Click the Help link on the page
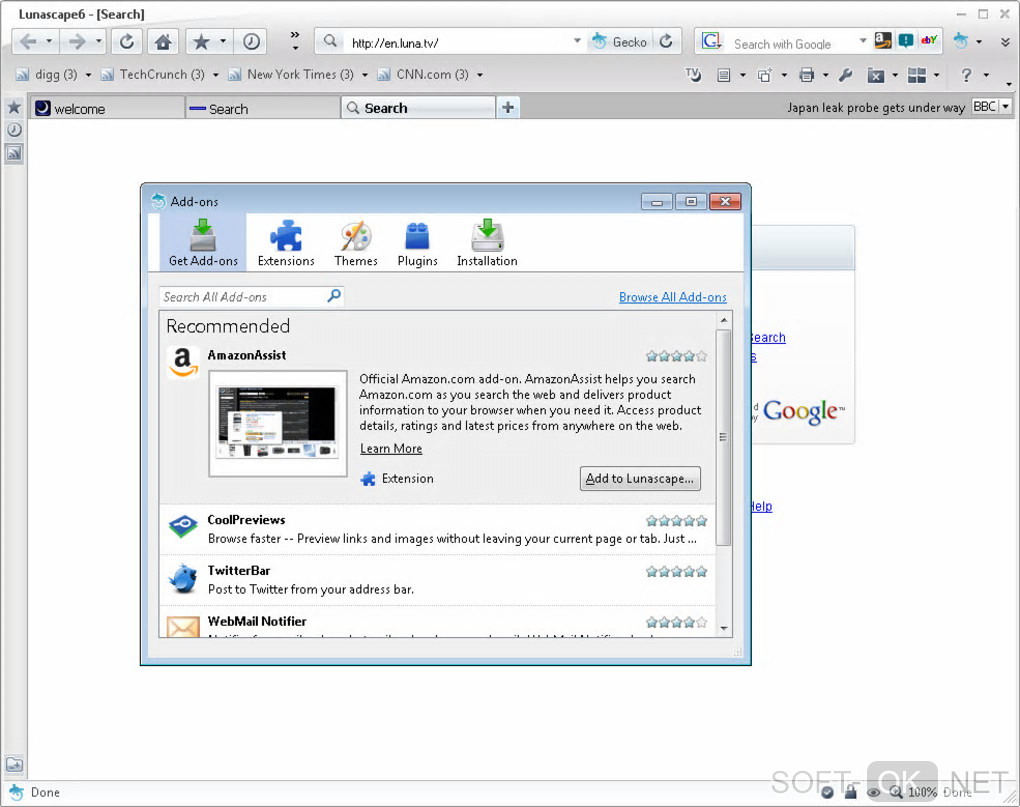The width and height of the screenshot is (1020, 807). tap(762, 507)
